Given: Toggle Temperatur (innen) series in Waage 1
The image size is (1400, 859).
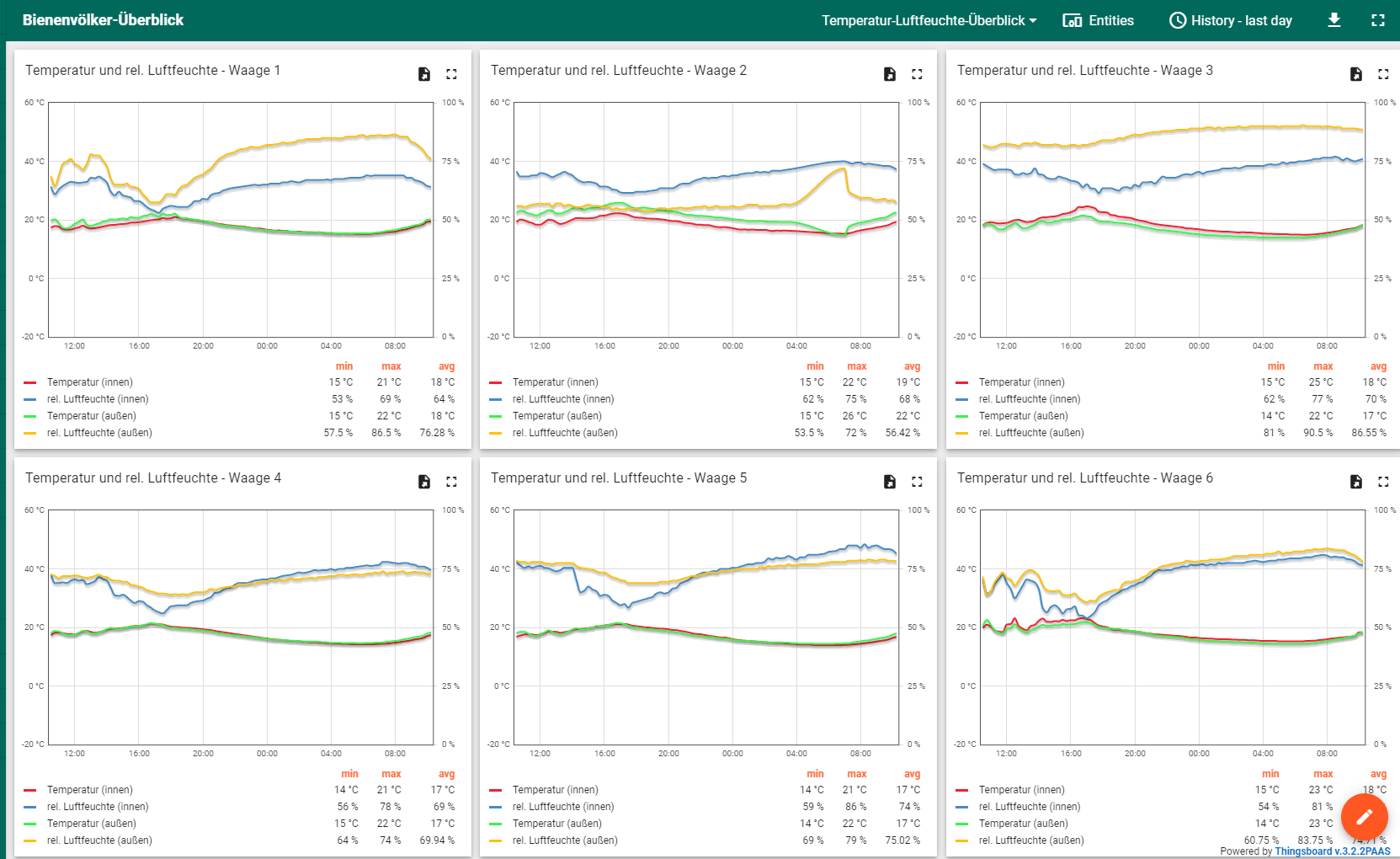Looking at the screenshot, I should [x=89, y=382].
